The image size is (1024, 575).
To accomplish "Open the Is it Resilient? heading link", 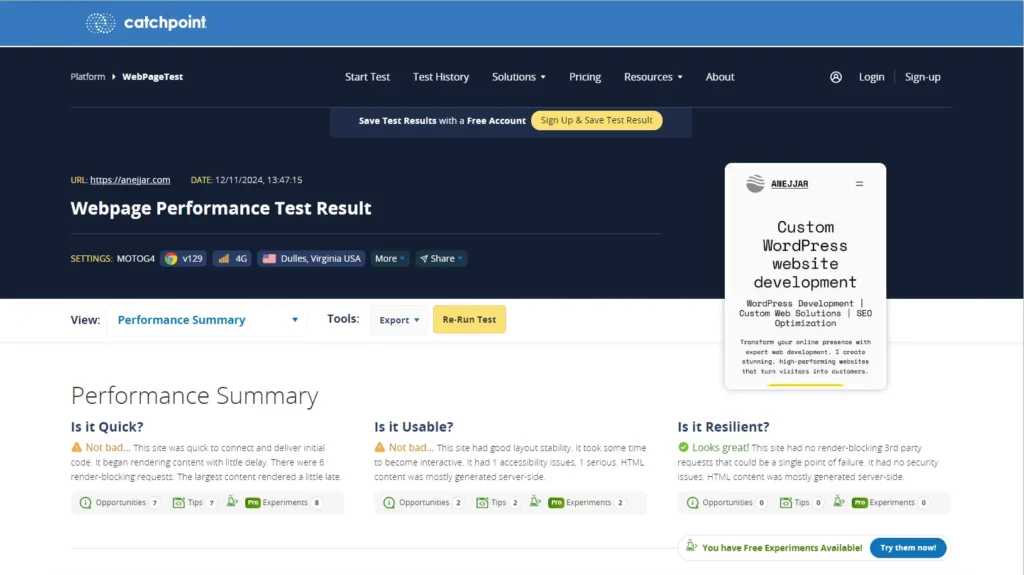I will (723, 427).
